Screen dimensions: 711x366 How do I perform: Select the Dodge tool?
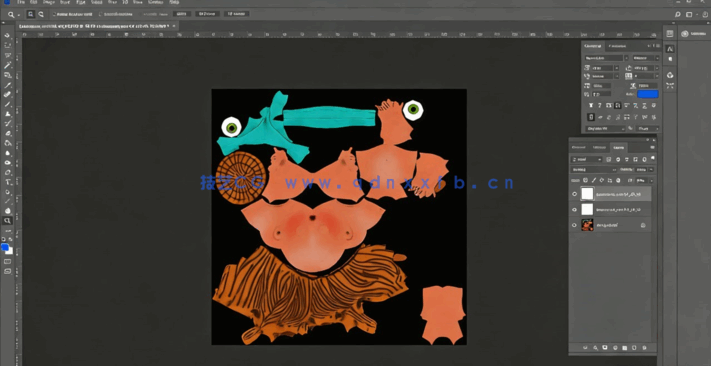7,162
